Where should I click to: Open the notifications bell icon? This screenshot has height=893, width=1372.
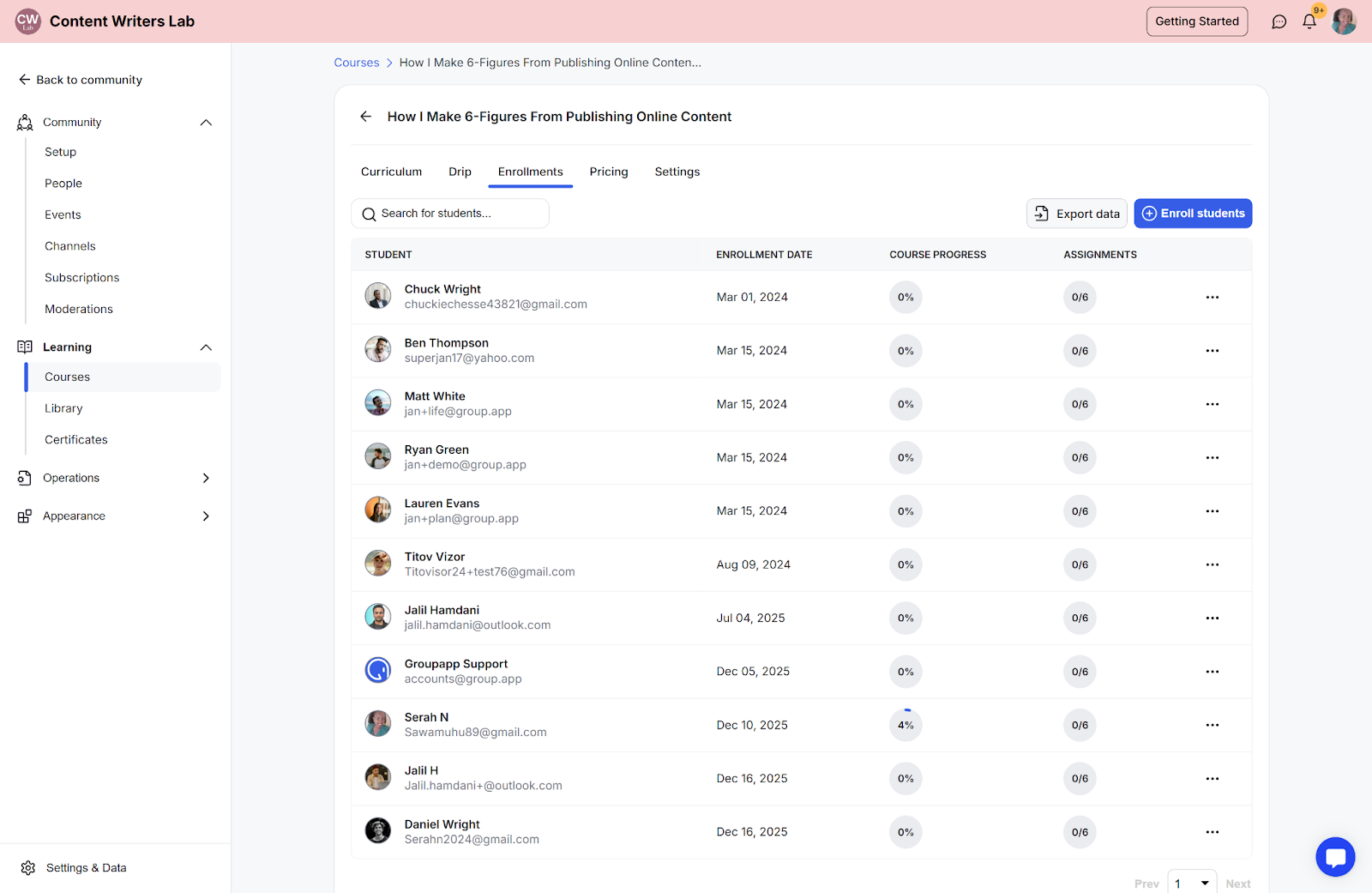[1309, 21]
